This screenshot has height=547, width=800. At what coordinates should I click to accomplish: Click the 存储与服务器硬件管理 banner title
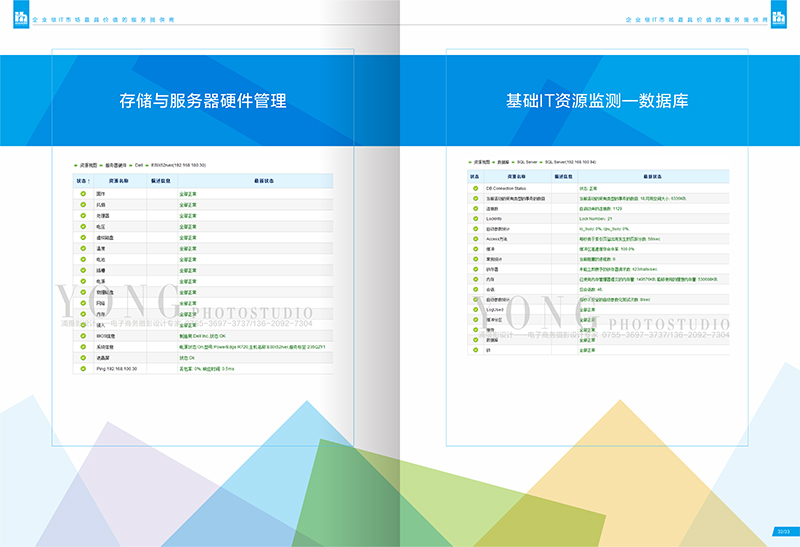click(203, 101)
